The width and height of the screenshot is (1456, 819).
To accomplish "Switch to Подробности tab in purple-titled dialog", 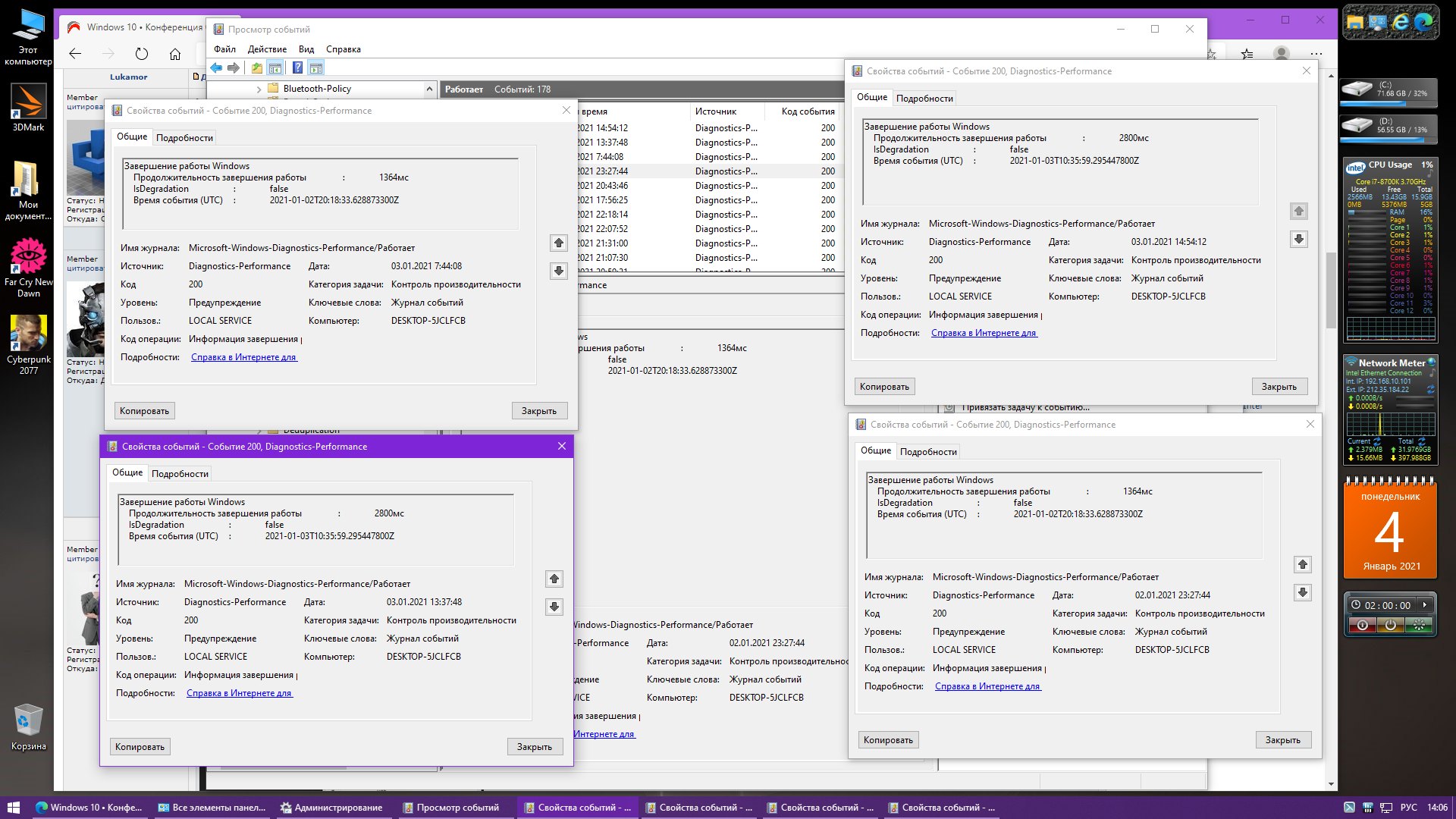I will click(180, 474).
